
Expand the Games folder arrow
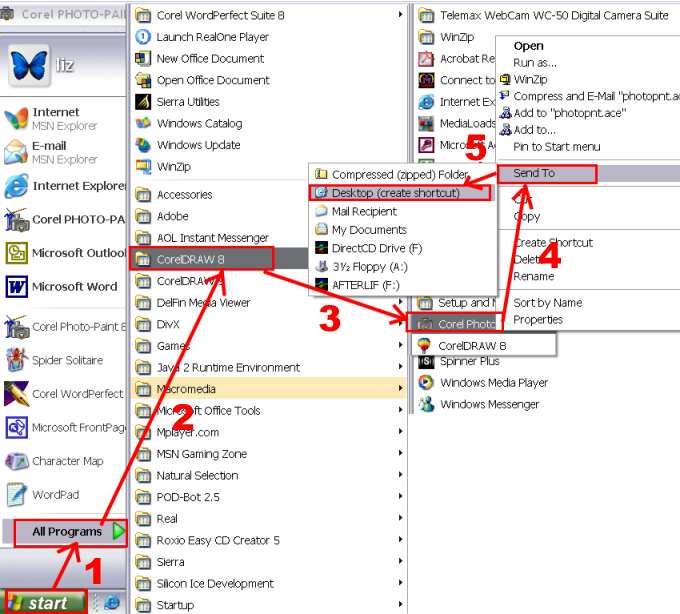401,346
